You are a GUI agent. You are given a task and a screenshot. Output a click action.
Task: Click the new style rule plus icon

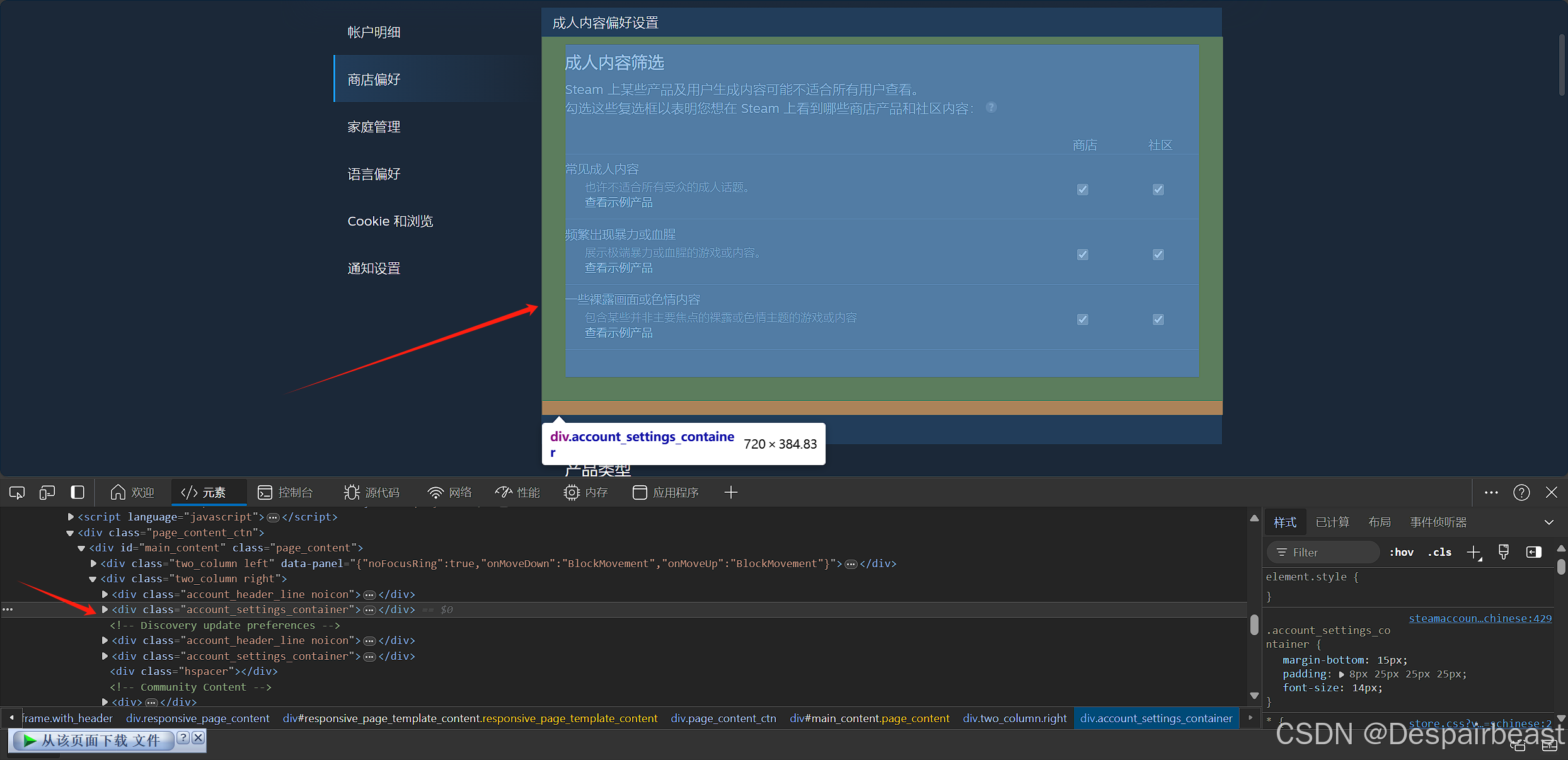1473,552
